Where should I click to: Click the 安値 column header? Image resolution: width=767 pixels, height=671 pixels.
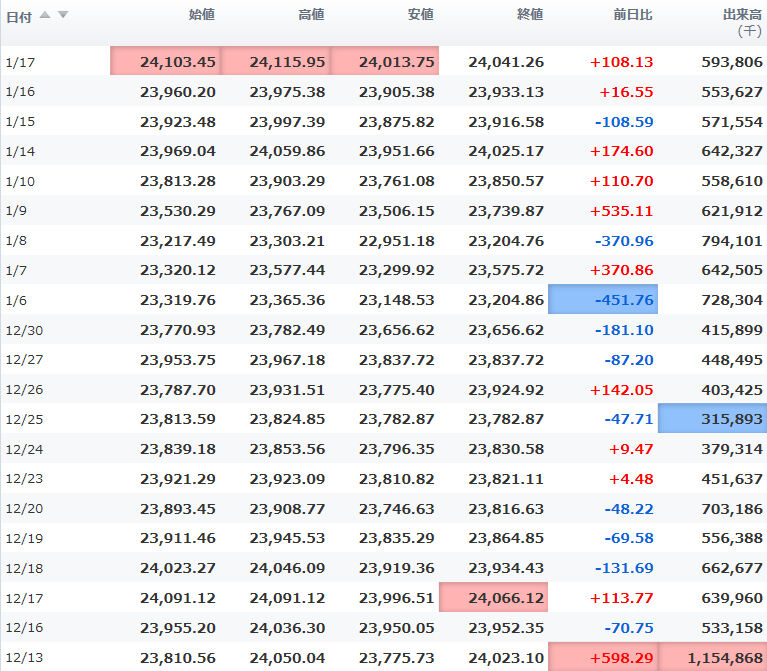point(421,15)
